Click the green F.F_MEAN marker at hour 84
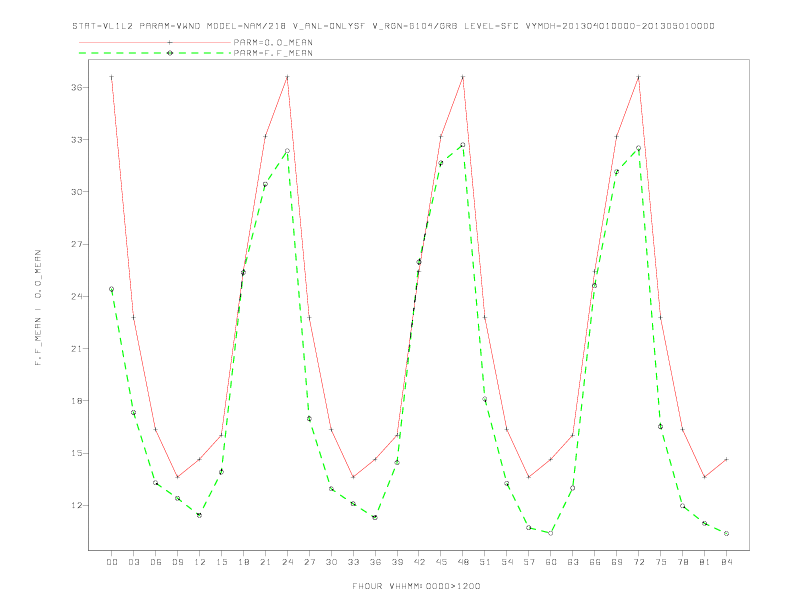792x612 pixels. (x=726, y=534)
